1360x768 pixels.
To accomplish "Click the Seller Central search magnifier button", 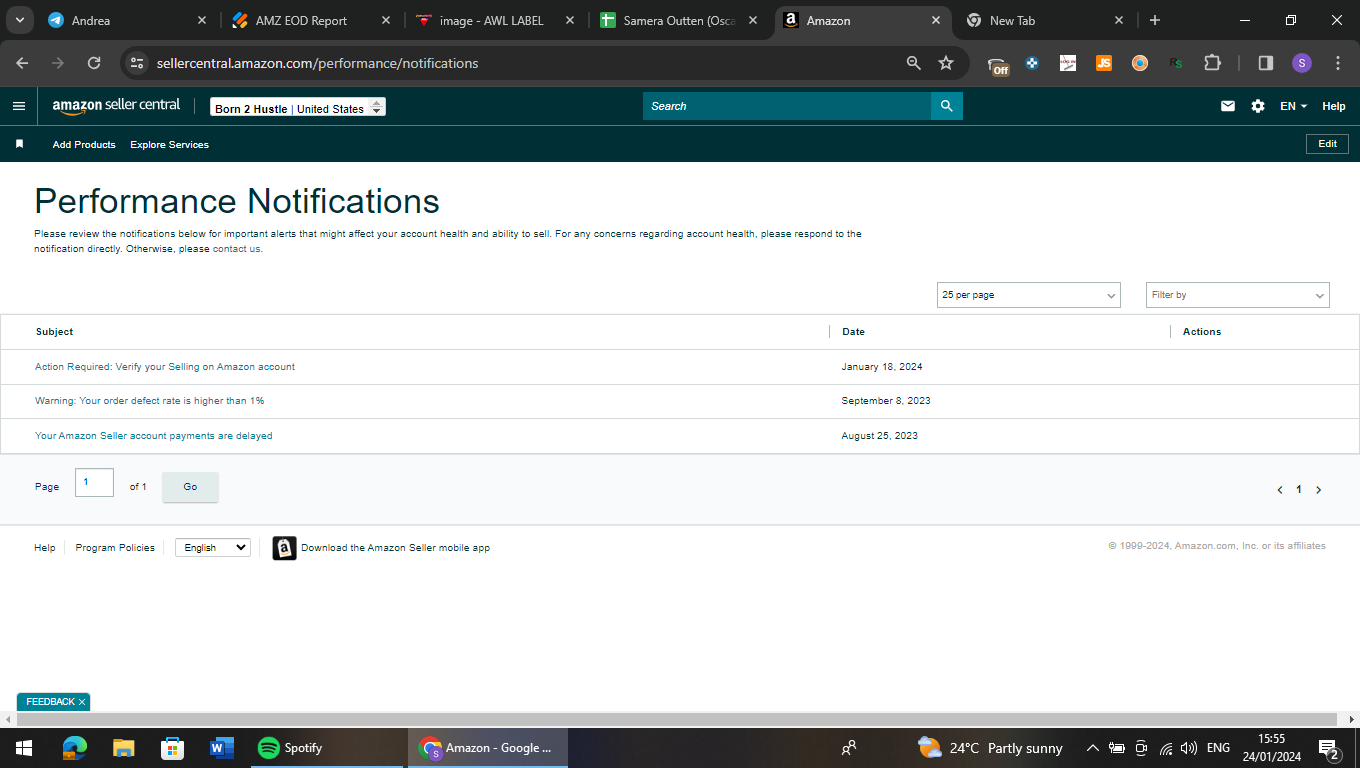I will pyautogui.click(x=946, y=106).
